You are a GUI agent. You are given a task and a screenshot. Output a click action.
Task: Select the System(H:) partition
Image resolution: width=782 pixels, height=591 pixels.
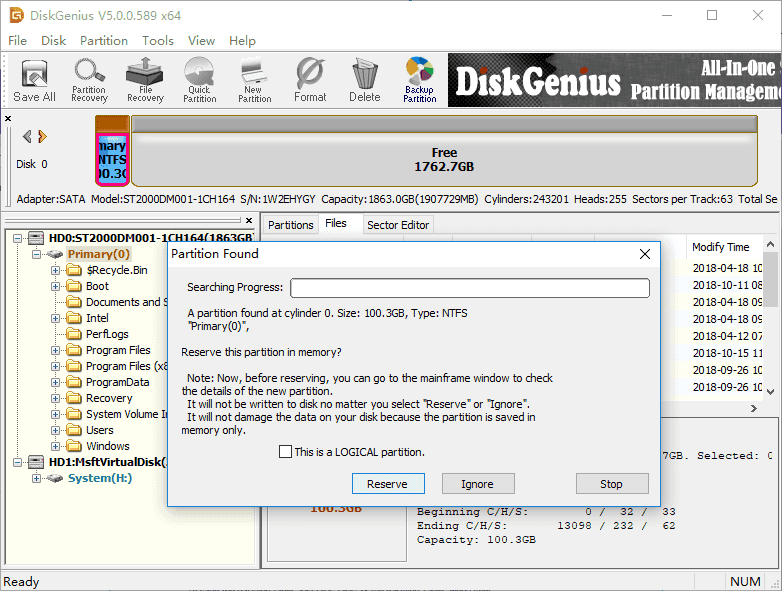100,478
